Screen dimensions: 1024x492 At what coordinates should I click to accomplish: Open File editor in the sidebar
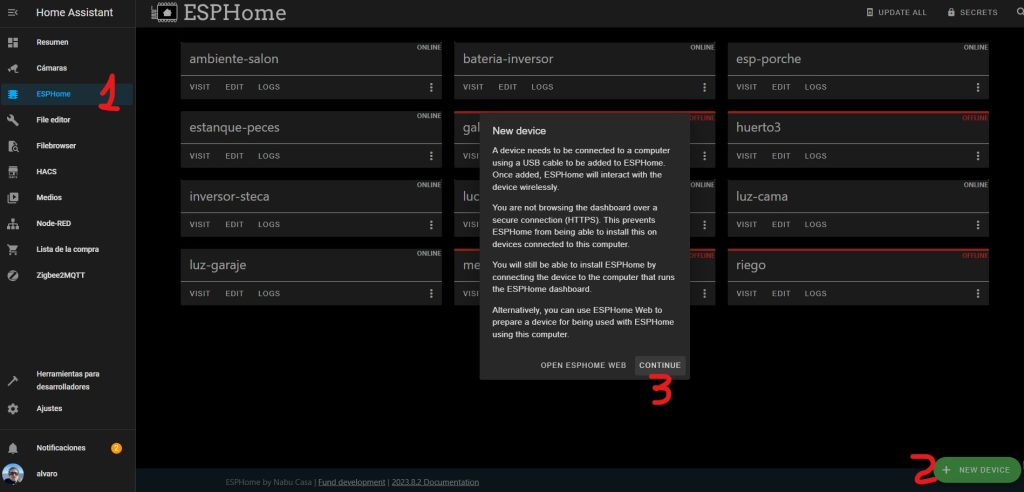click(x=53, y=120)
